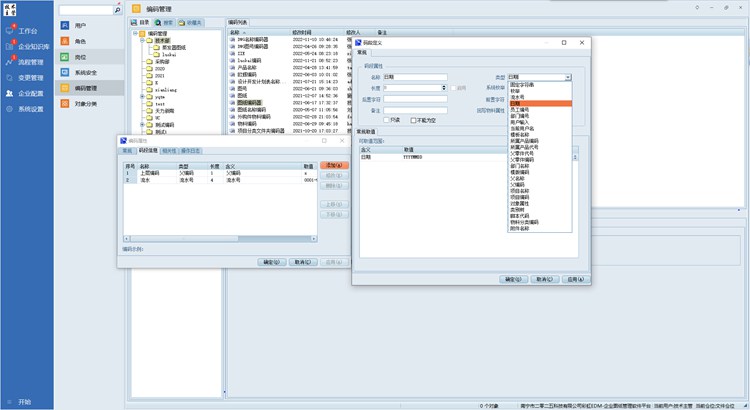
Task: Open 工作台 in the left sidebar
Action: 27,31
